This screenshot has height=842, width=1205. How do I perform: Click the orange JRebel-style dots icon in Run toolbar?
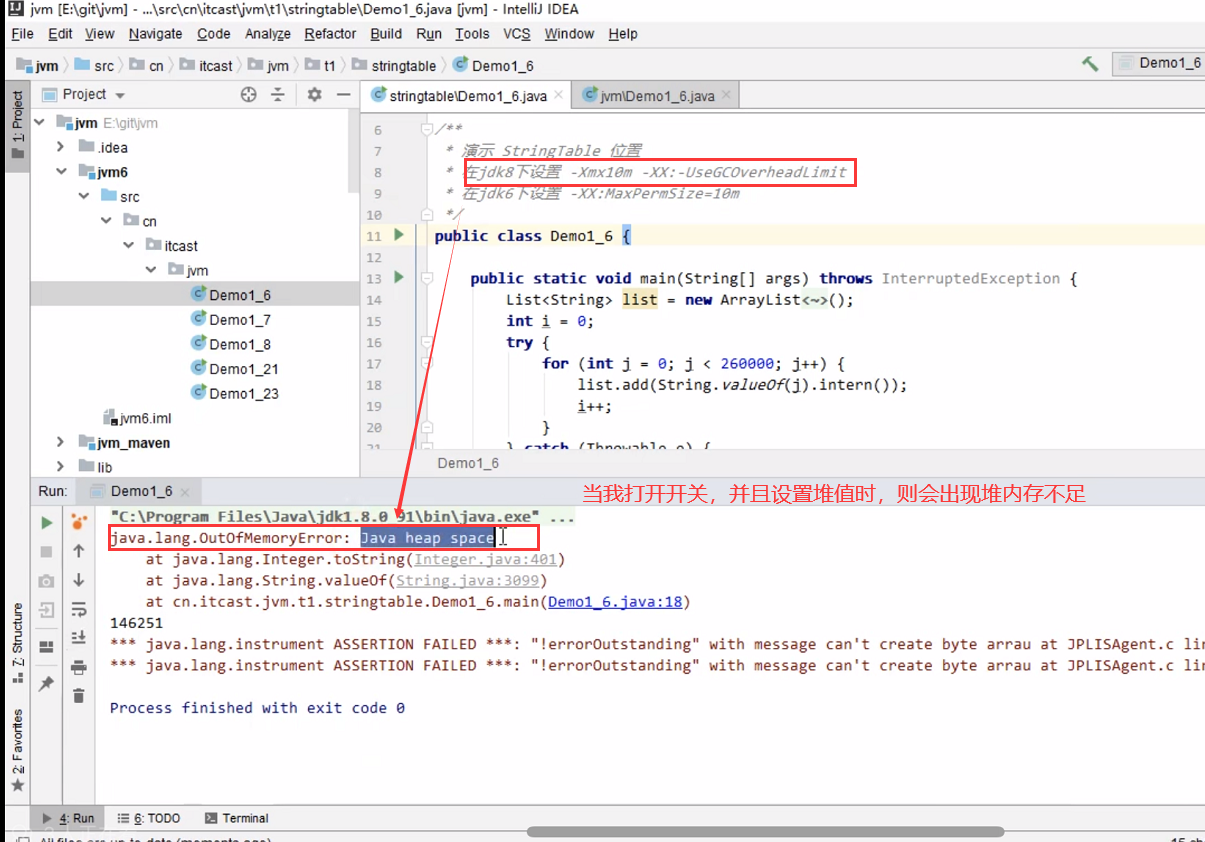point(79,522)
